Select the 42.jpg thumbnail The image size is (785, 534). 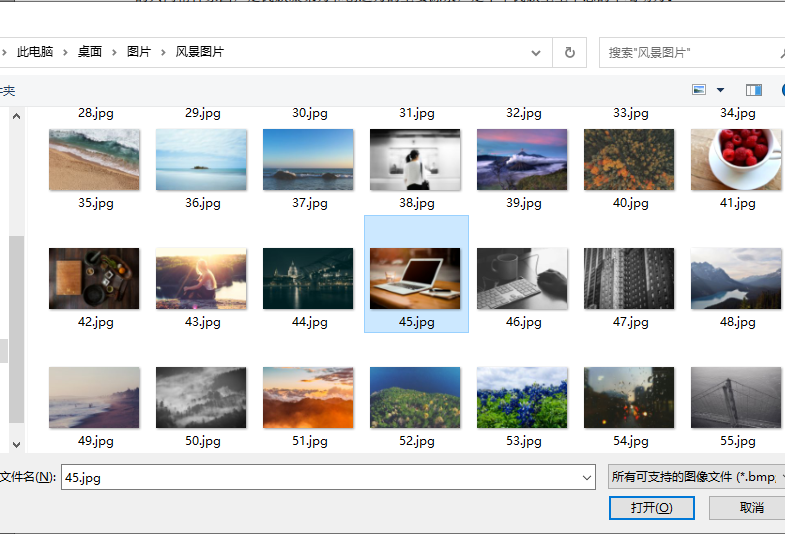tap(94, 278)
